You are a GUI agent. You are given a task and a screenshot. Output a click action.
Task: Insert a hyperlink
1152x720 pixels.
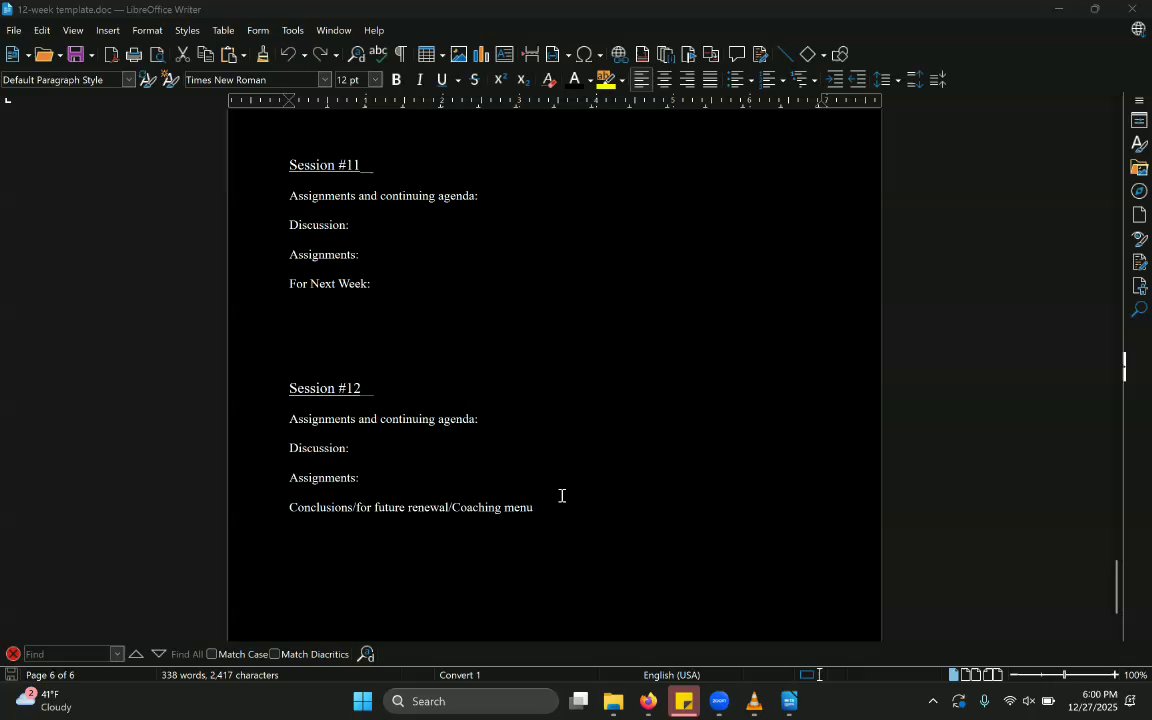tap(619, 54)
